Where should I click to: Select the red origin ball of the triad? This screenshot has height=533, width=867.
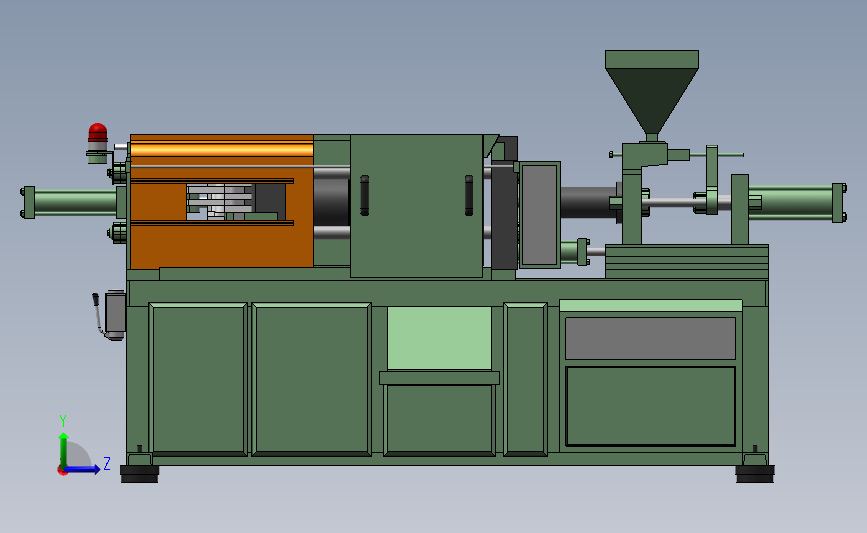click(x=62, y=471)
